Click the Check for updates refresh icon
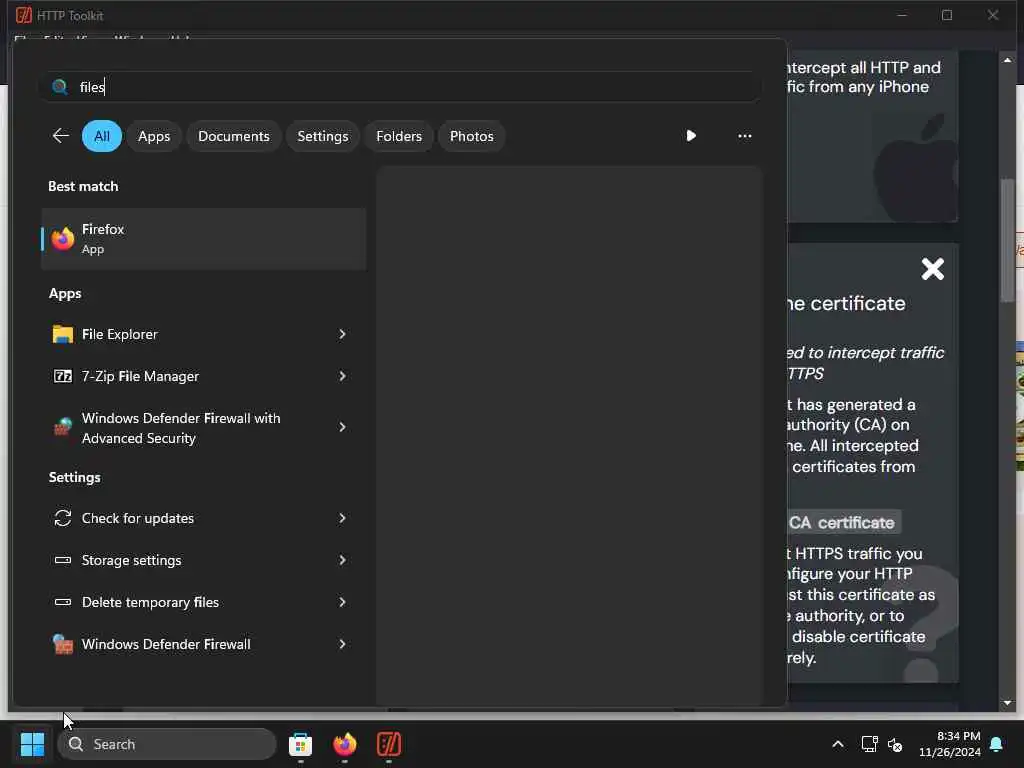 (x=63, y=519)
